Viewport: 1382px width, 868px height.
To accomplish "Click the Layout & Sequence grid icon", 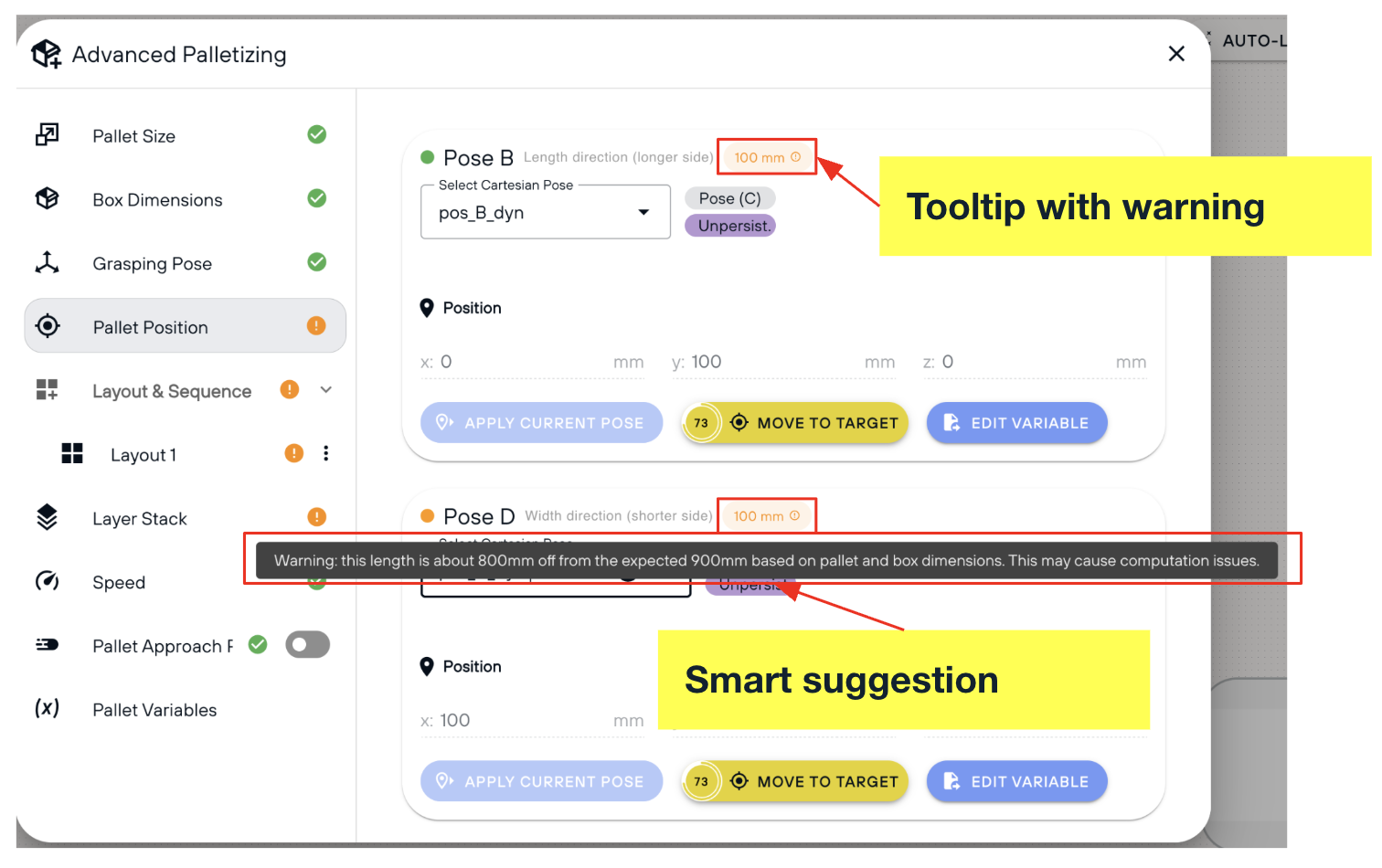I will pos(47,390).
